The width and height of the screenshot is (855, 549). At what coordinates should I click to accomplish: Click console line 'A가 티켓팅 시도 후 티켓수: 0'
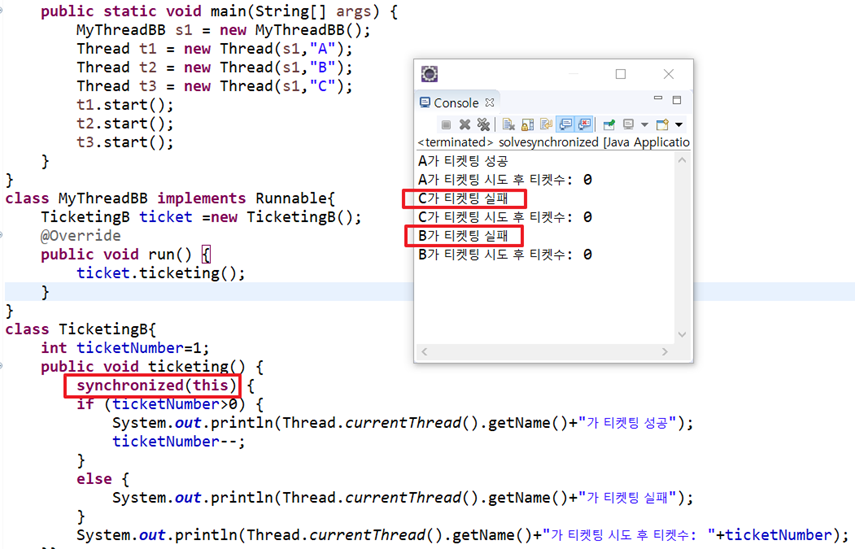coord(505,180)
